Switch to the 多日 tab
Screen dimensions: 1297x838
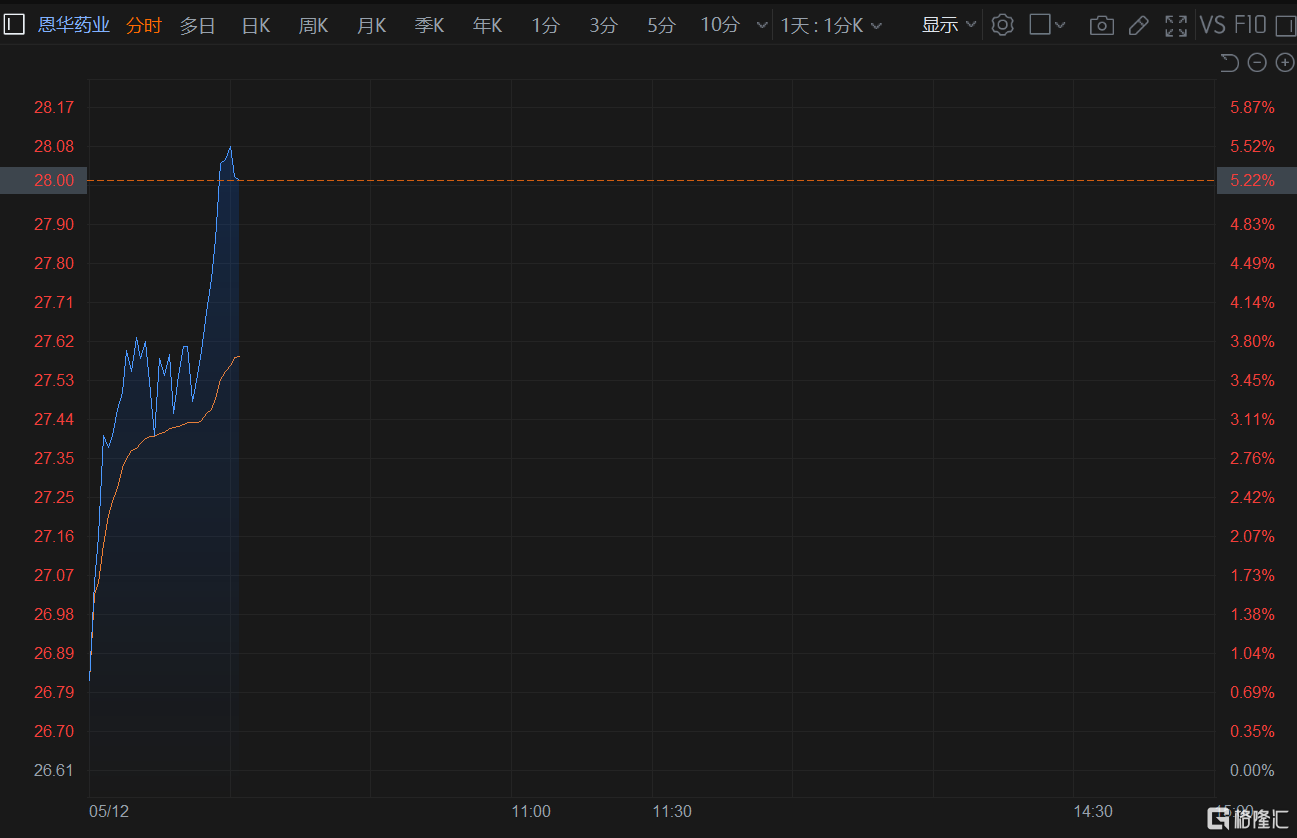click(x=198, y=25)
